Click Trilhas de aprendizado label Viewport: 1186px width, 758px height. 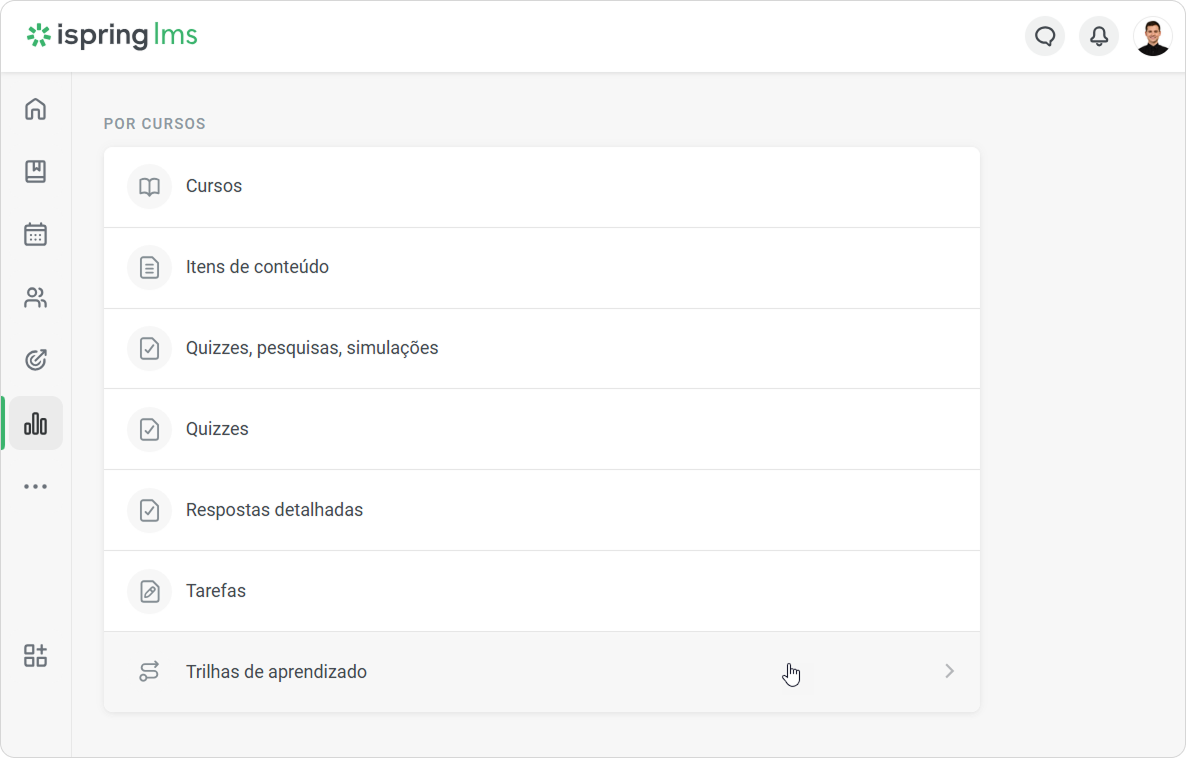[x=276, y=672]
